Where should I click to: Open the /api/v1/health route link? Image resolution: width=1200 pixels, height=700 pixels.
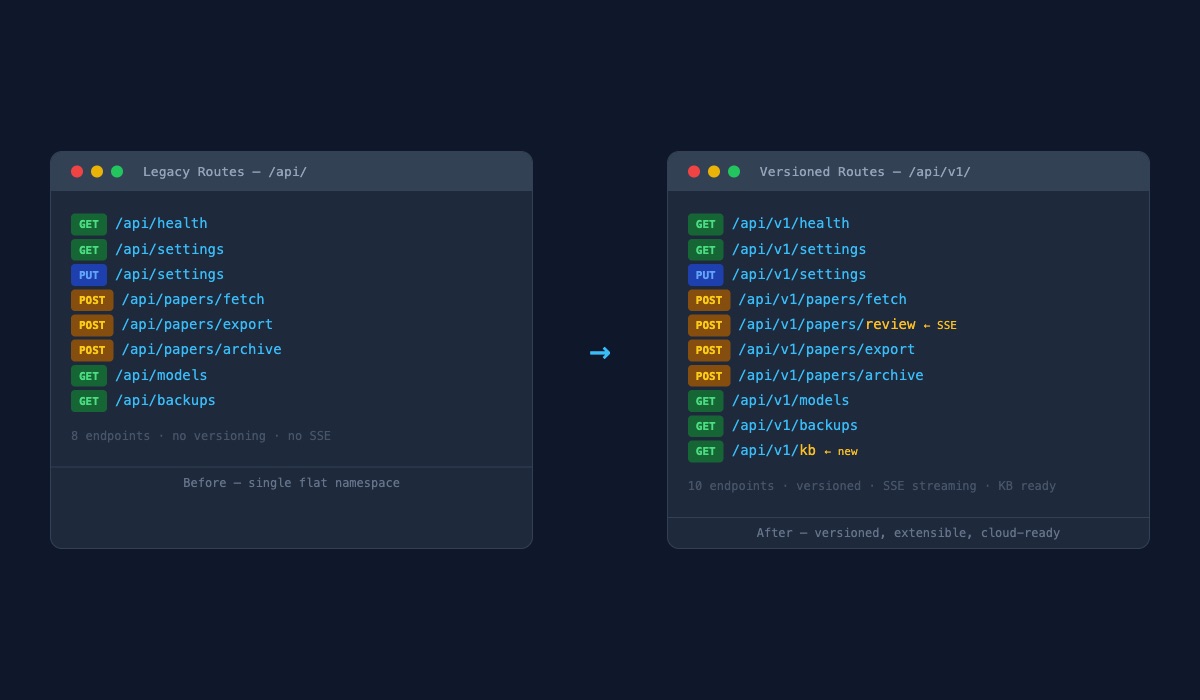[791, 224]
